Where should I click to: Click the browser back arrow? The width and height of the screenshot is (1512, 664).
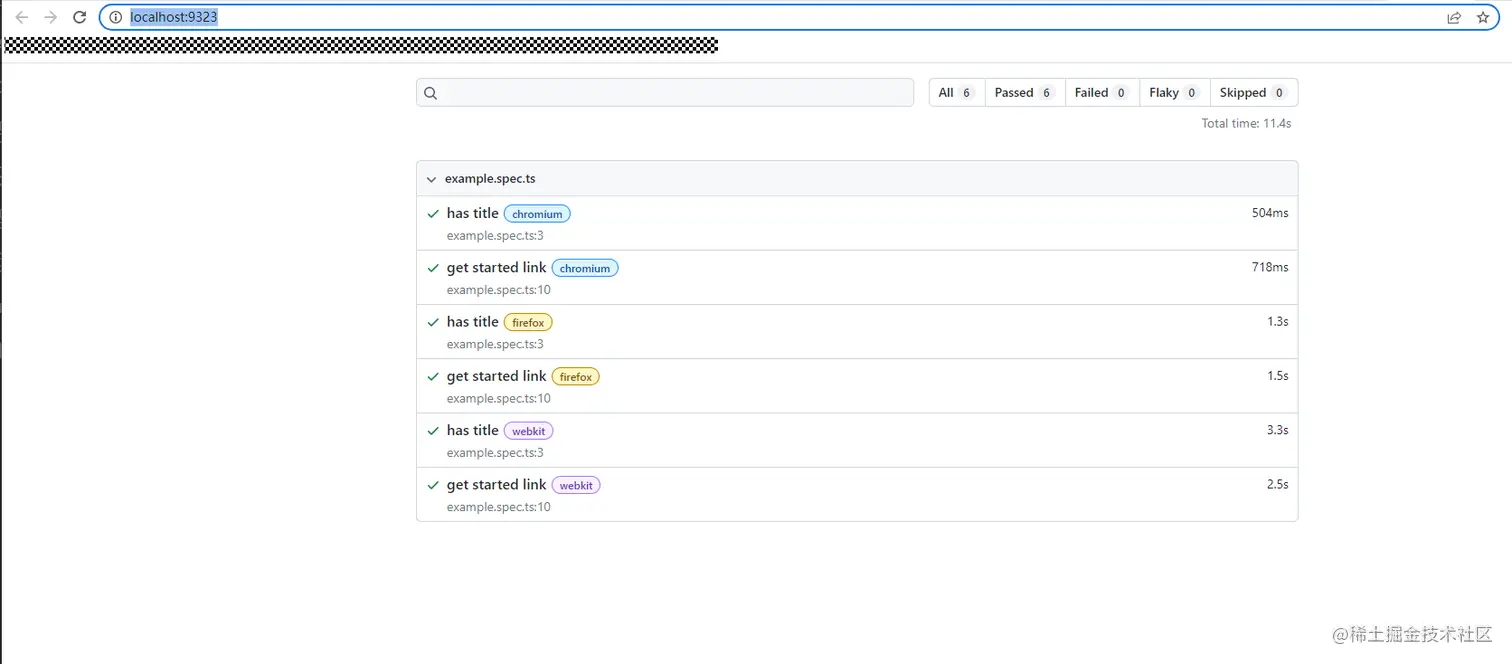tap(21, 17)
